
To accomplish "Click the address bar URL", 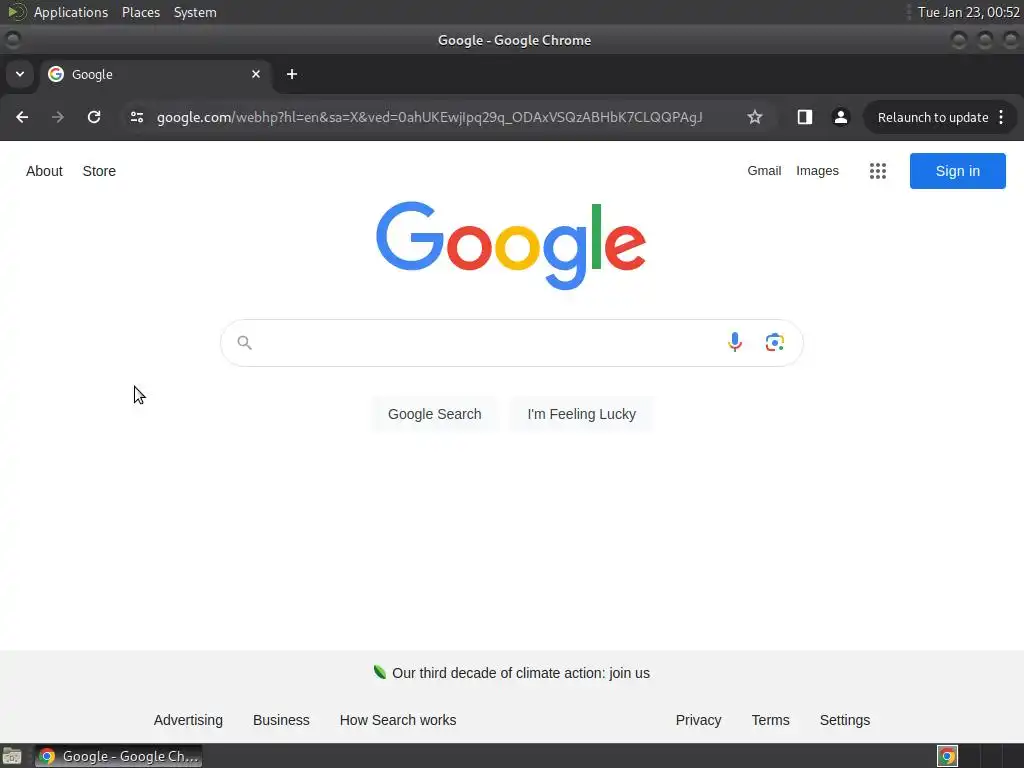I will coord(429,117).
